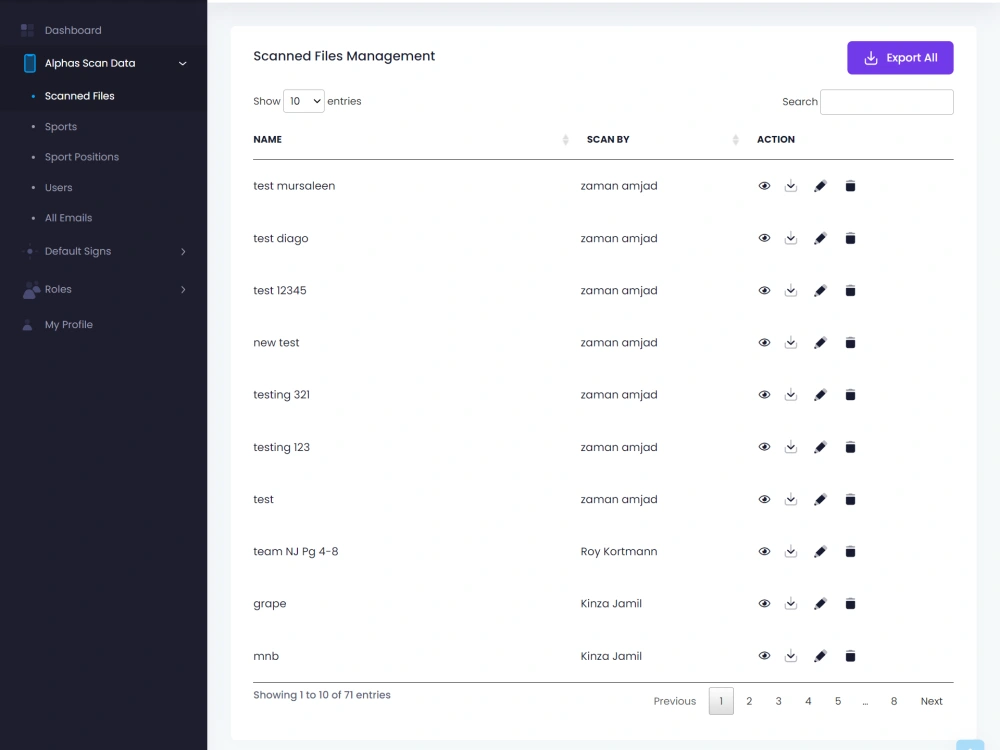1000x750 pixels.
Task: Open Dashboard from sidebar
Action: [x=73, y=30]
